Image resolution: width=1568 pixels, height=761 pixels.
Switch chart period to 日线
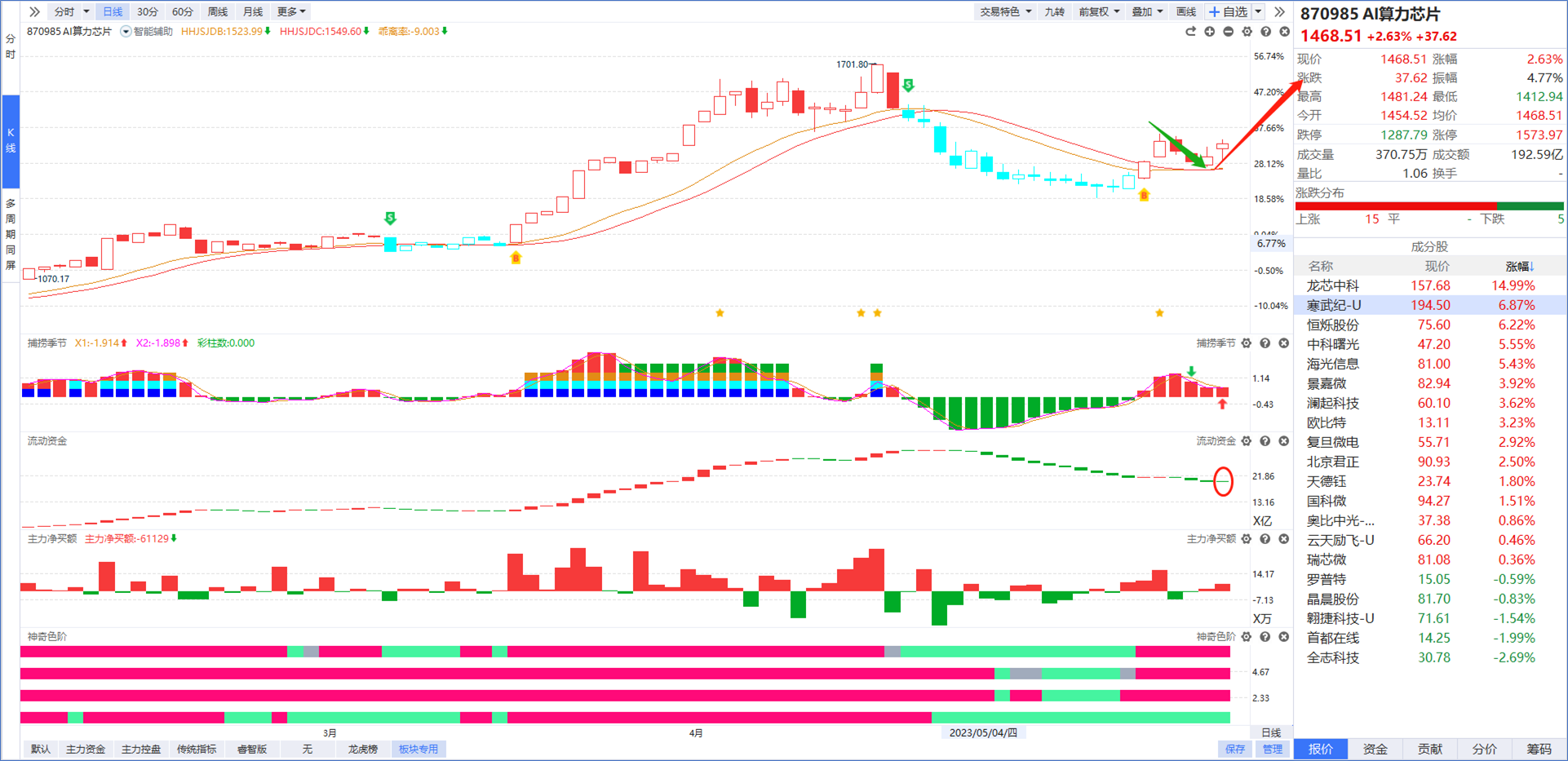coord(113,11)
